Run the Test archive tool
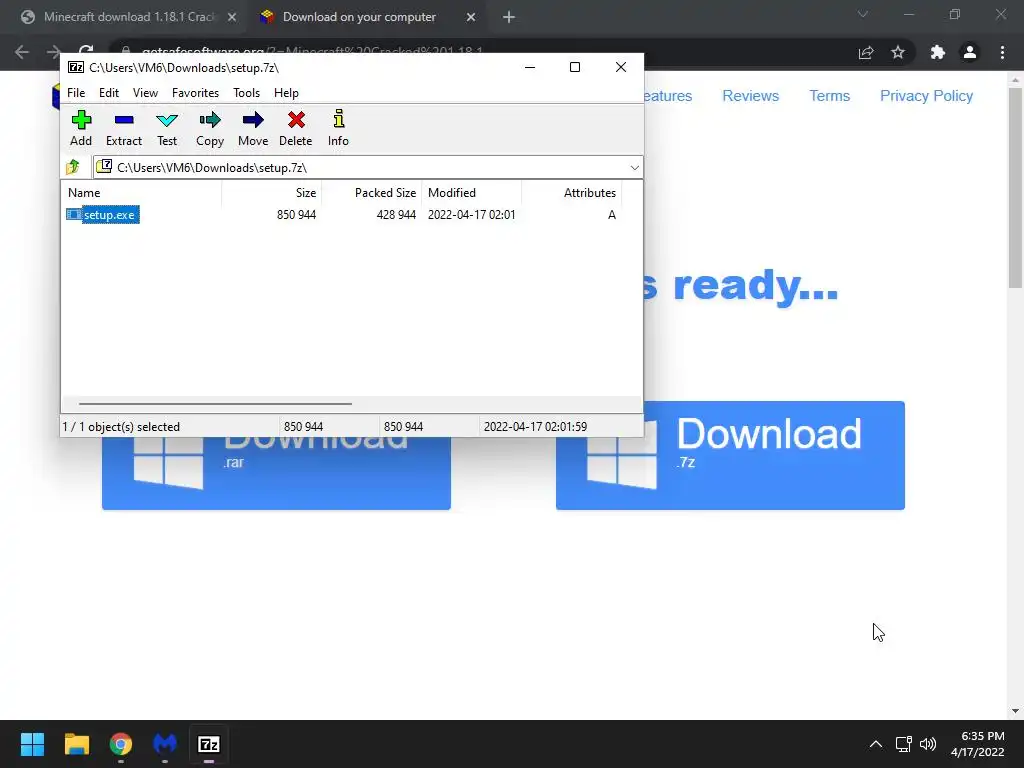The image size is (1024, 768). click(167, 128)
